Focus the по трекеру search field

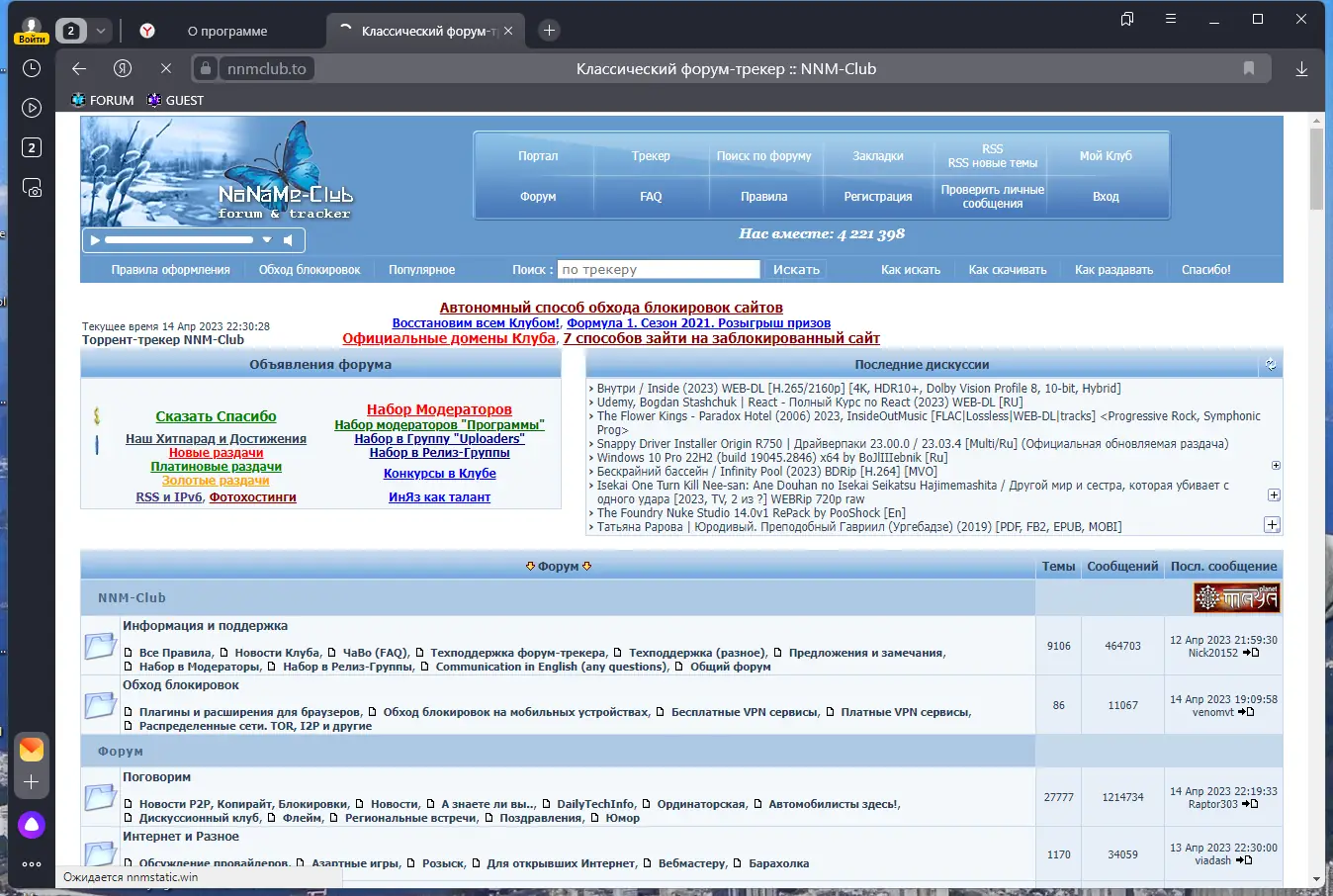point(659,270)
